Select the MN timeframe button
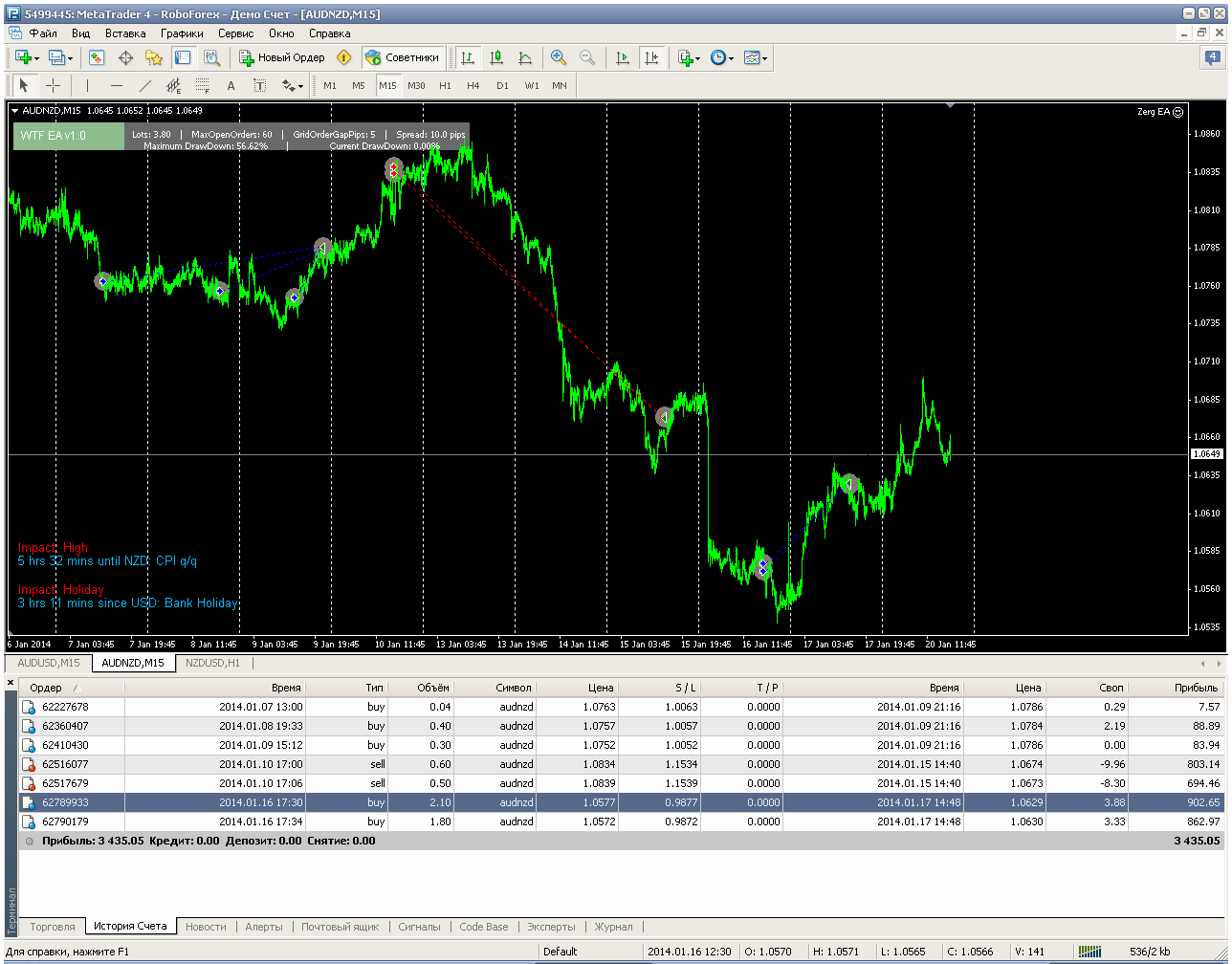Screen dimensions: 1232x964 pos(560,85)
